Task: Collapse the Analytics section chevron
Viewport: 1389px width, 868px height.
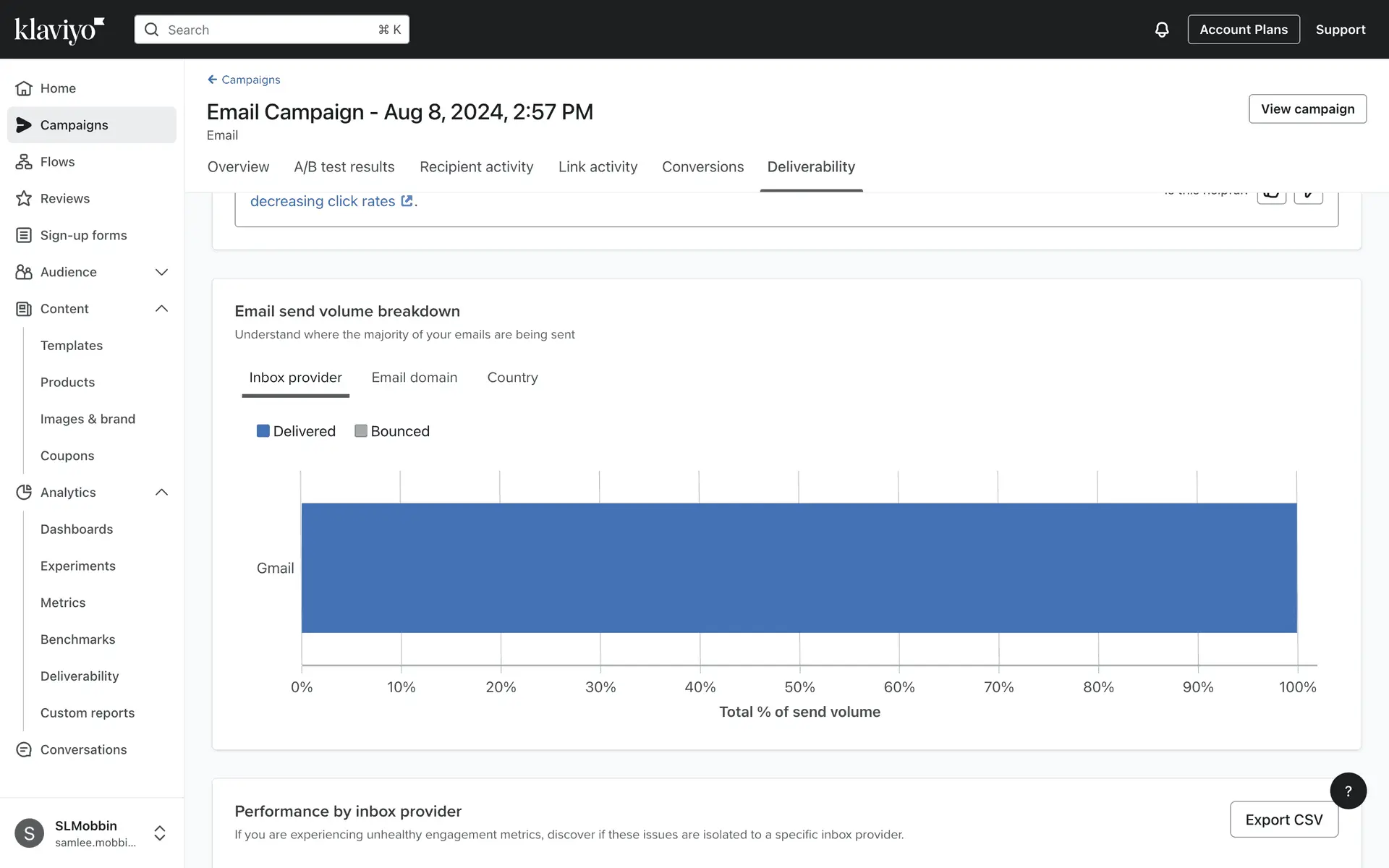Action: (161, 493)
